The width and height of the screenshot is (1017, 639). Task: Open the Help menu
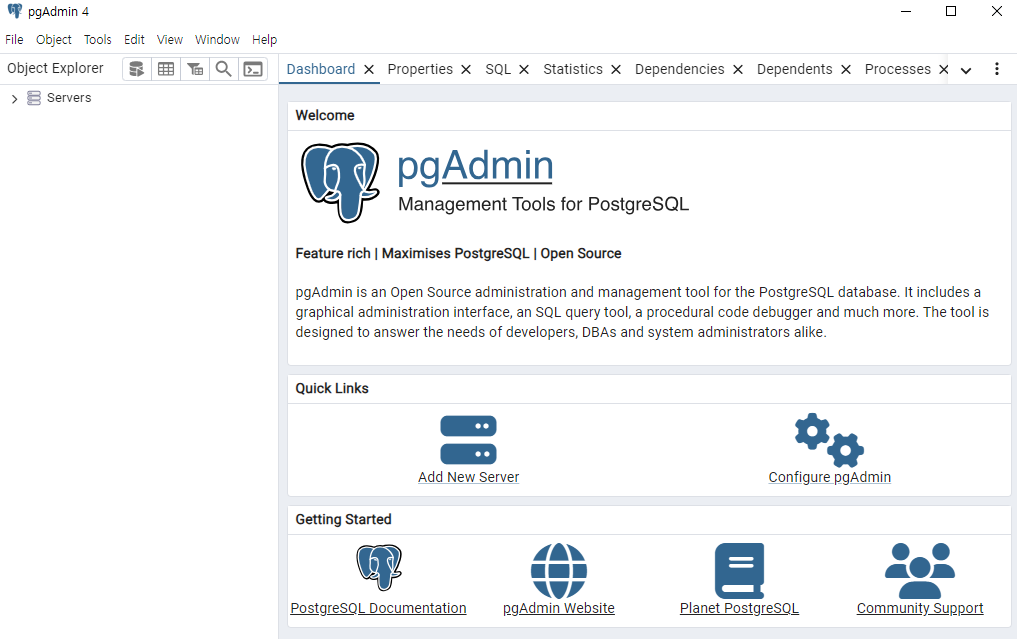tap(265, 40)
